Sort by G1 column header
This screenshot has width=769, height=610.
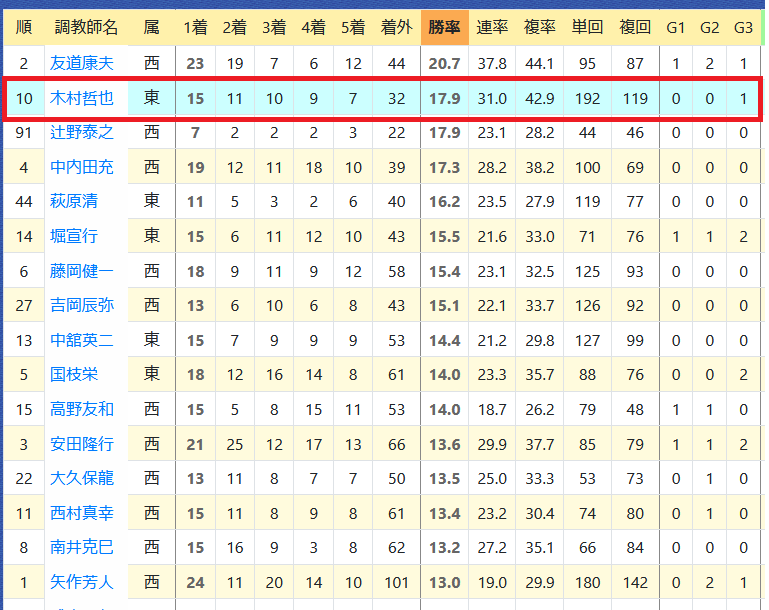pos(676,27)
